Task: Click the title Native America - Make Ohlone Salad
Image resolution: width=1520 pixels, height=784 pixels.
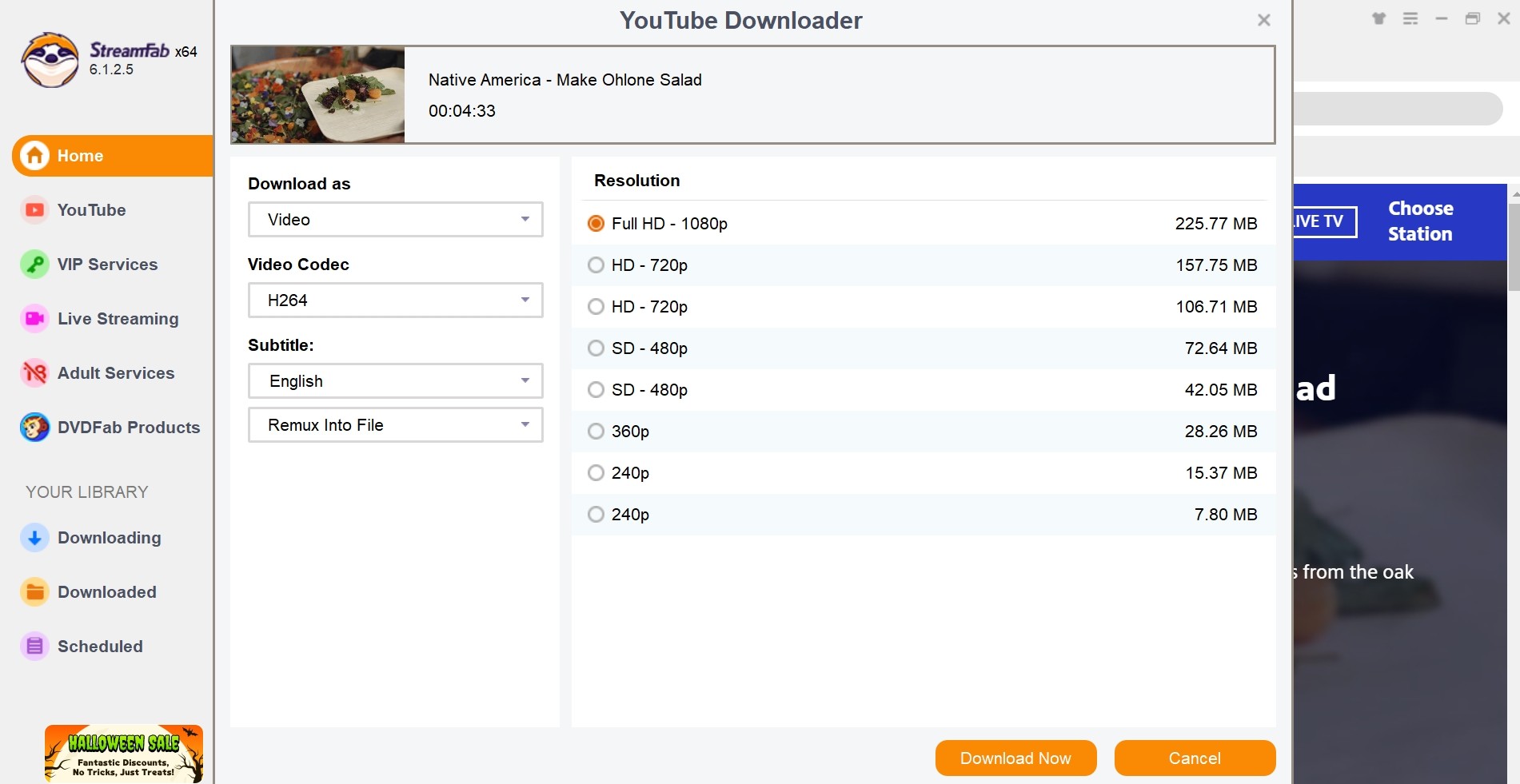Action: pos(565,80)
